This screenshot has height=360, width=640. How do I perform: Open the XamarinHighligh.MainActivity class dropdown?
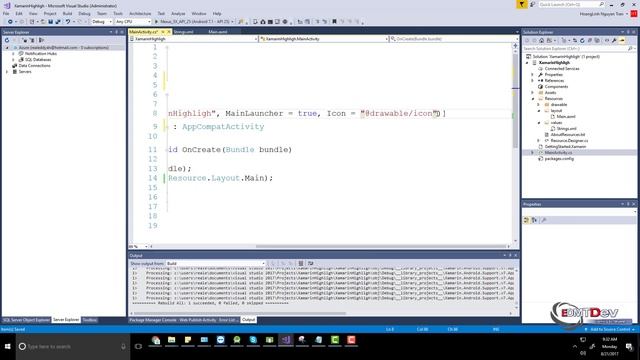point(324,39)
